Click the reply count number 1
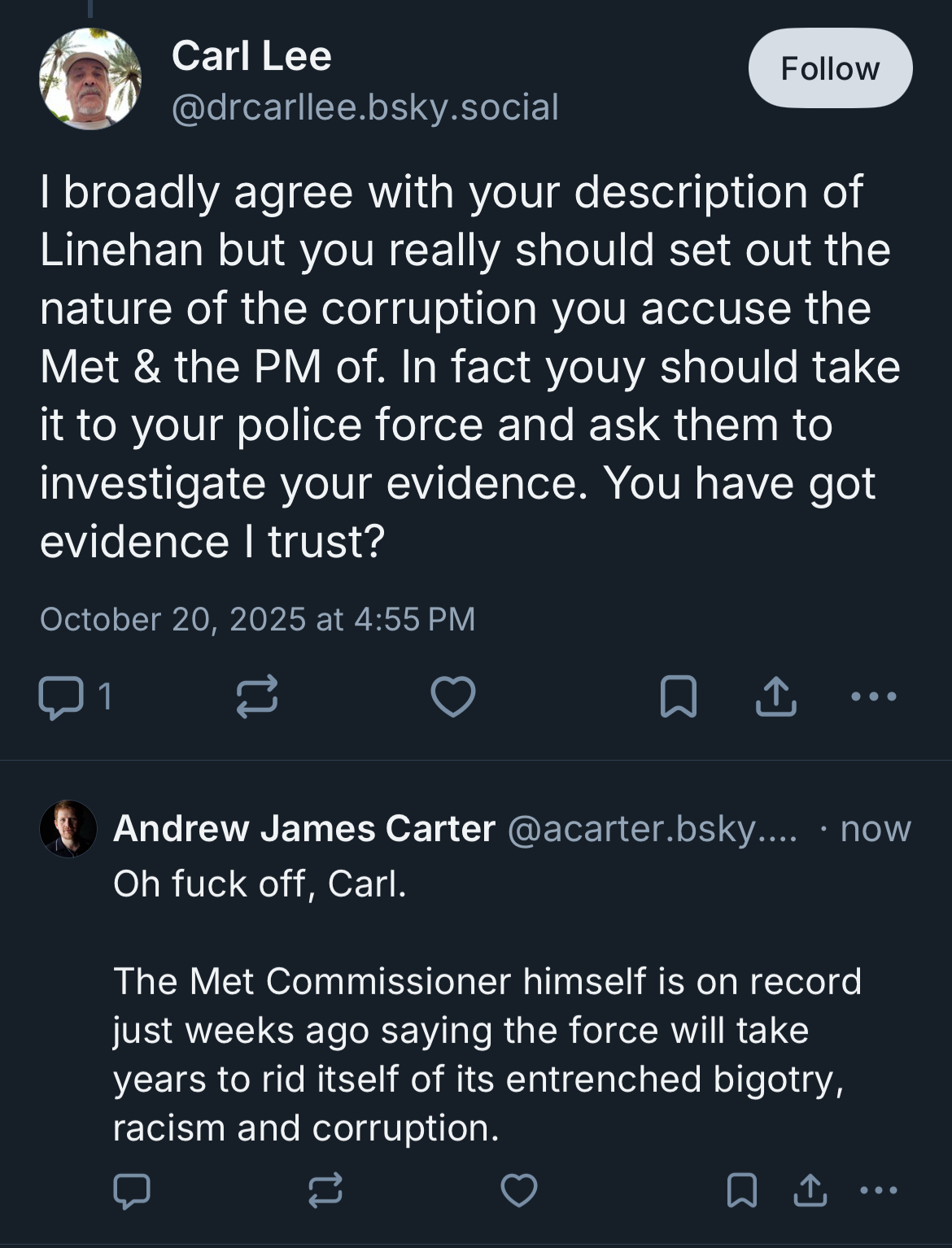The height and width of the screenshot is (1248, 952). [x=105, y=696]
